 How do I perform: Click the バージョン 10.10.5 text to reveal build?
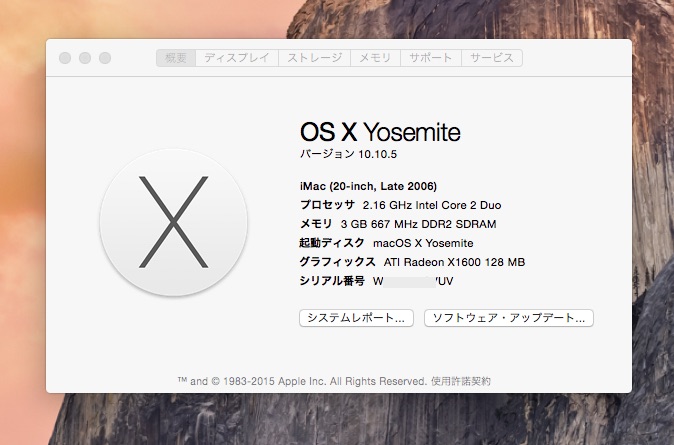coord(356,155)
